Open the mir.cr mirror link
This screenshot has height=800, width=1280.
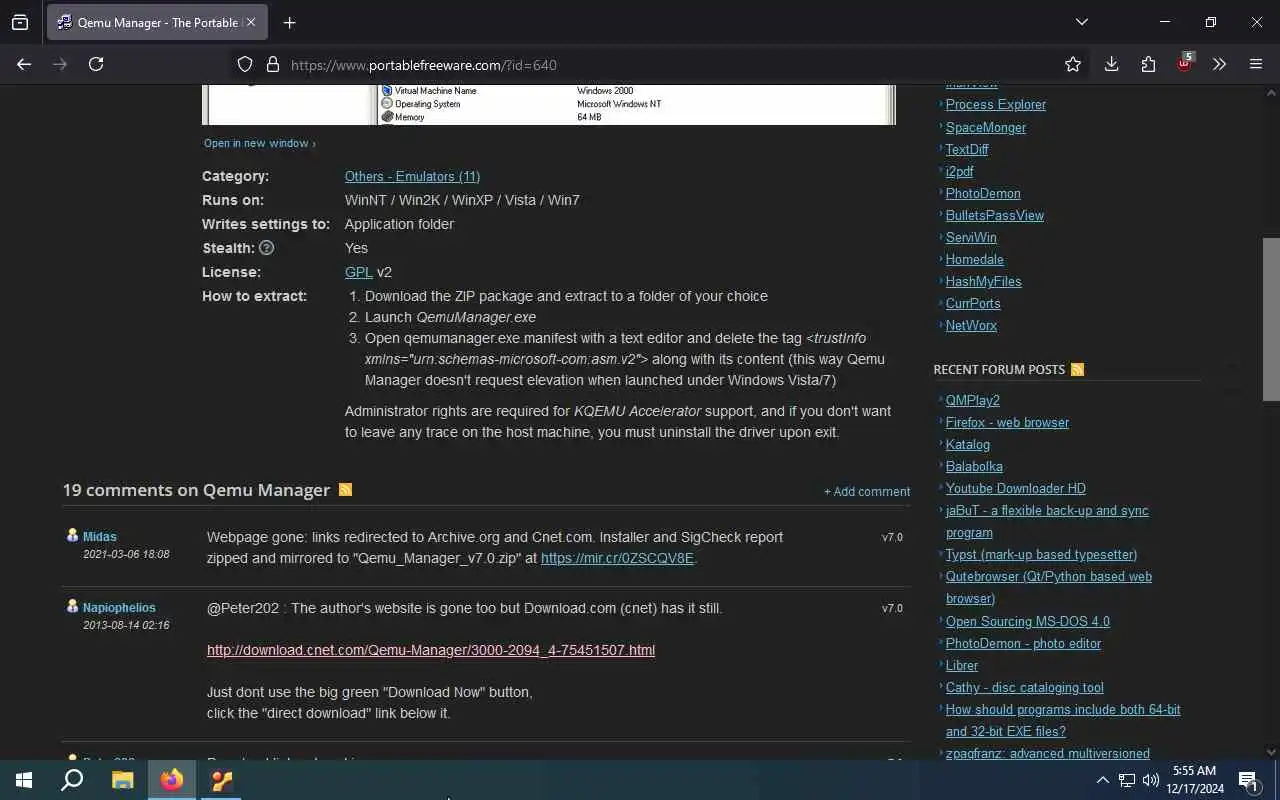[617, 558]
